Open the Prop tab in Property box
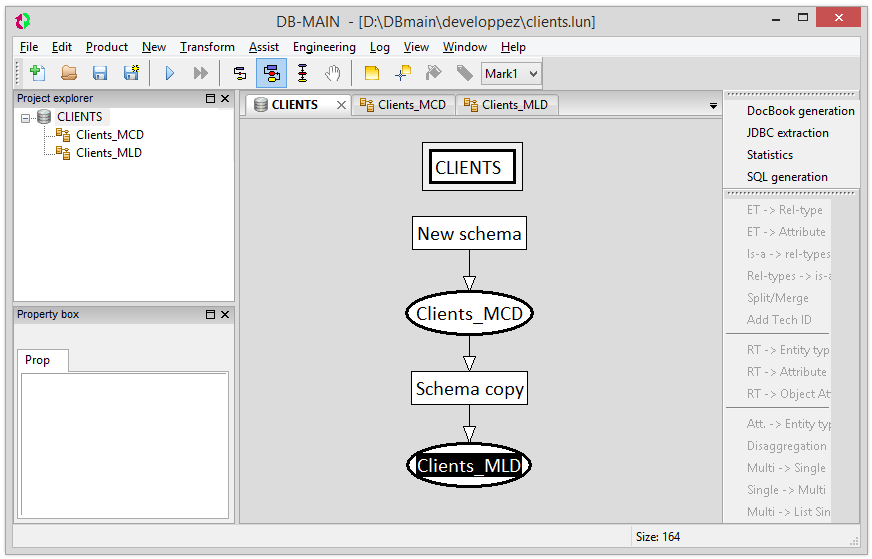Viewport: 872px width, 559px height. 38,360
